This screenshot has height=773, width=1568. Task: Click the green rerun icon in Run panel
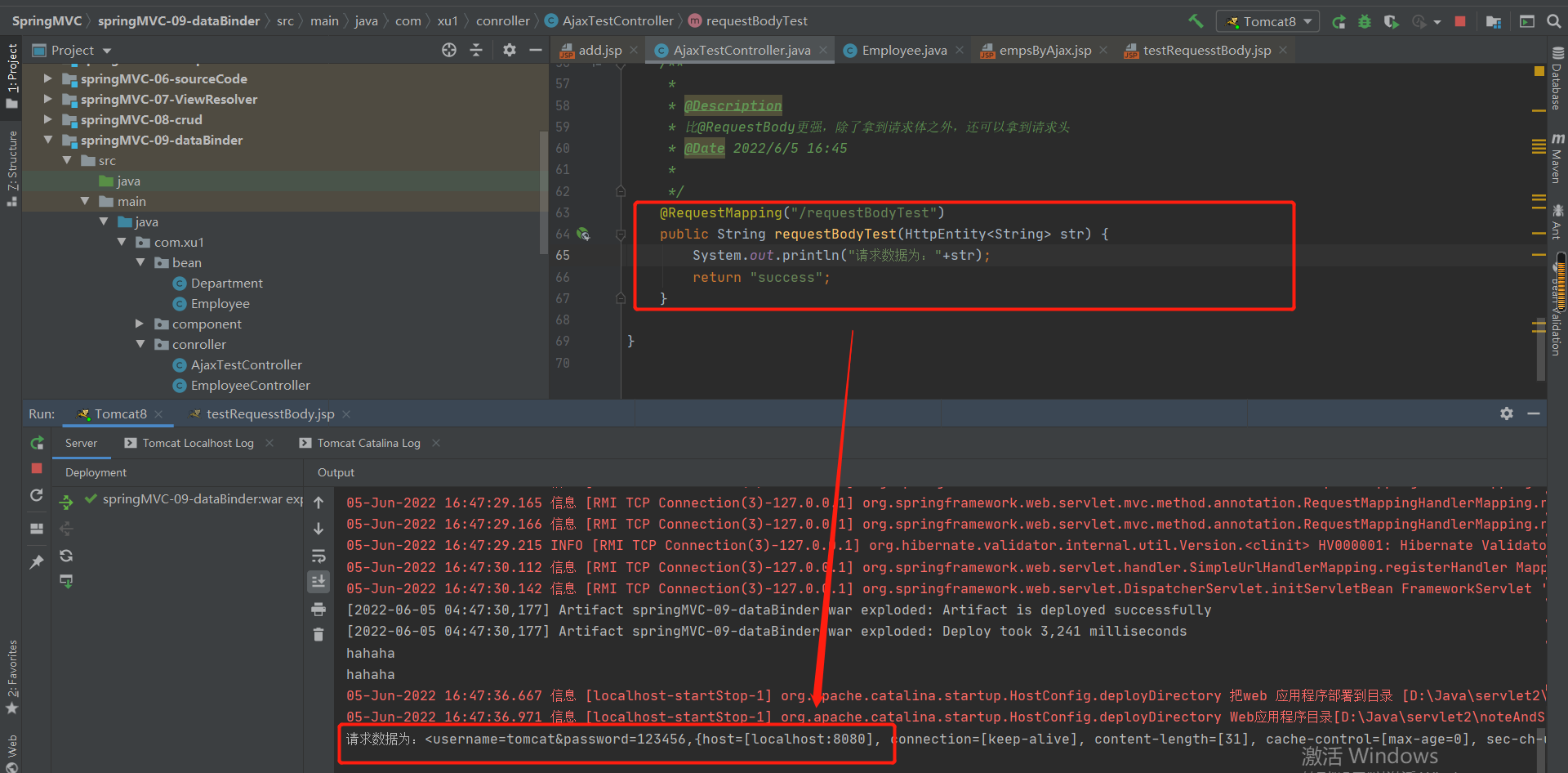click(37, 443)
